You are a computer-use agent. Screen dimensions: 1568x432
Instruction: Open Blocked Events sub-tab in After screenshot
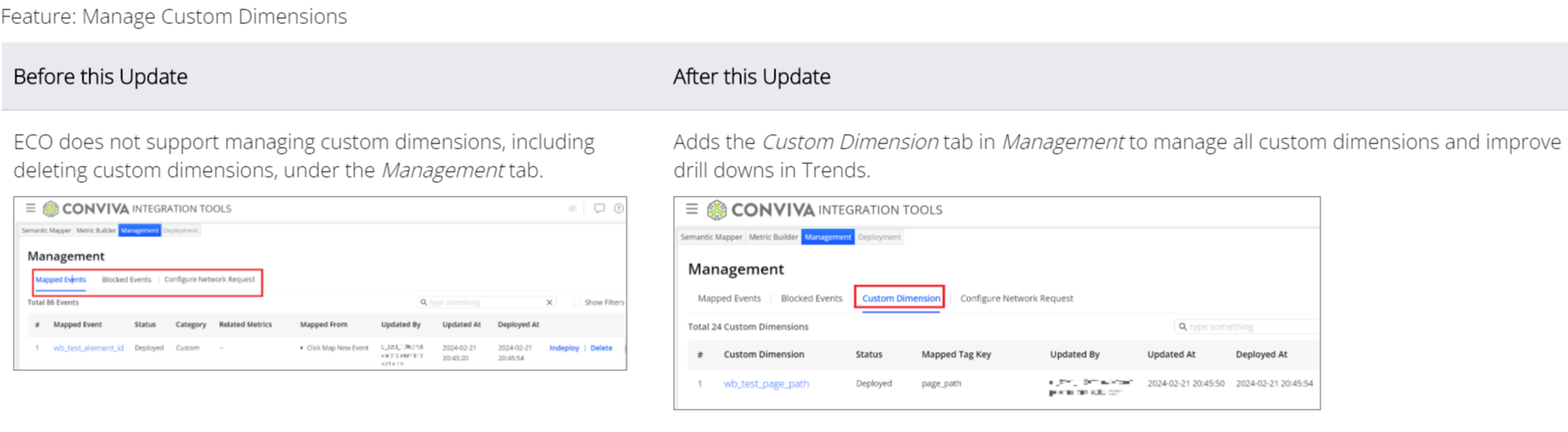pos(812,298)
